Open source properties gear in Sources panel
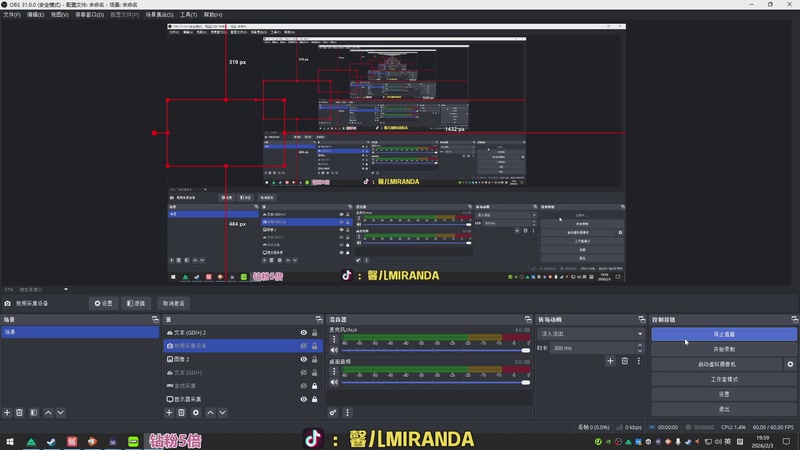800x450 pixels. coord(196,412)
